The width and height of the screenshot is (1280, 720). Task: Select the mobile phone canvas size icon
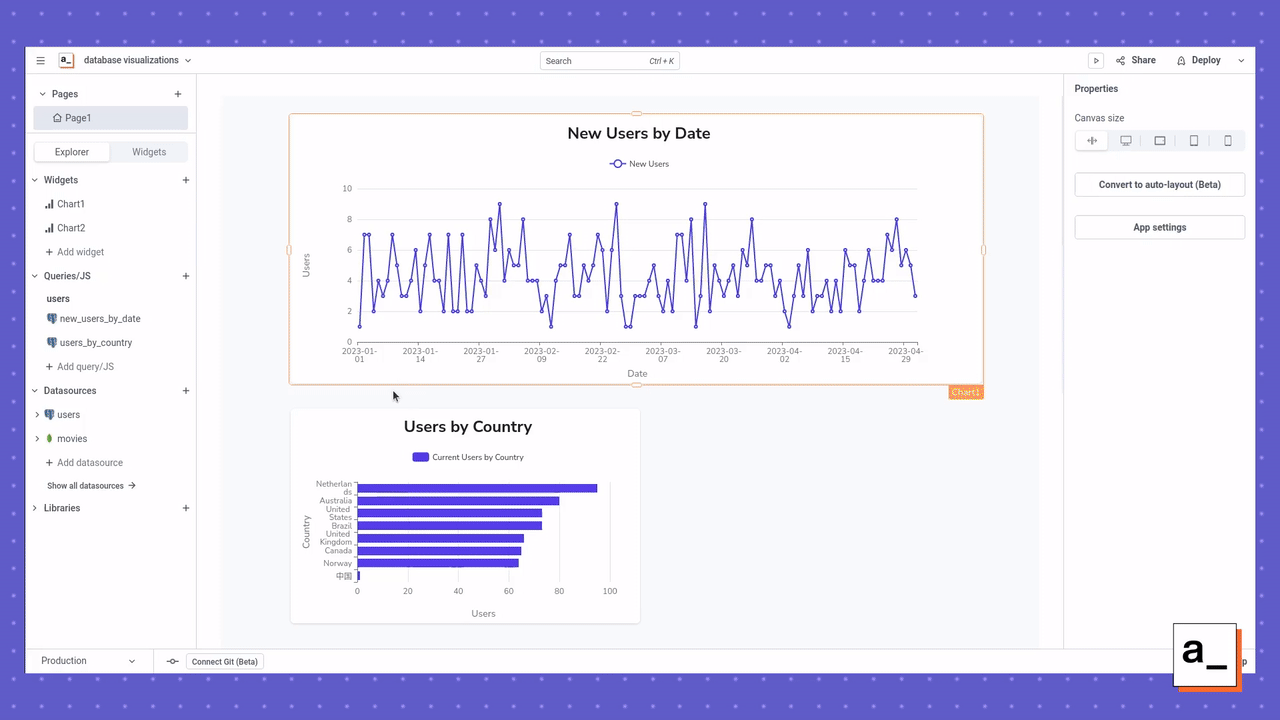tap(1228, 140)
